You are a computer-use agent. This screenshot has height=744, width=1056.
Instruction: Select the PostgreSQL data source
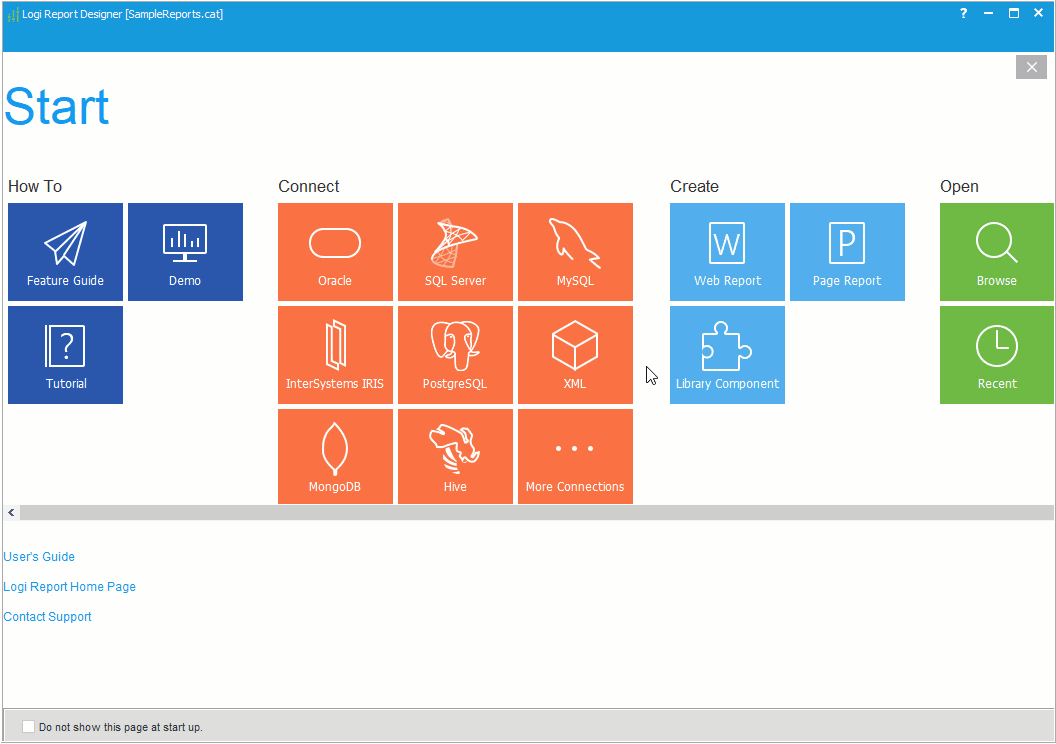(x=455, y=354)
